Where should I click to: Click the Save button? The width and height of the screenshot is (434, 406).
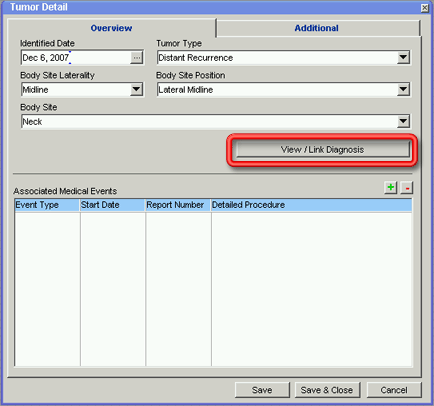pyautogui.click(x=262, y=390)
